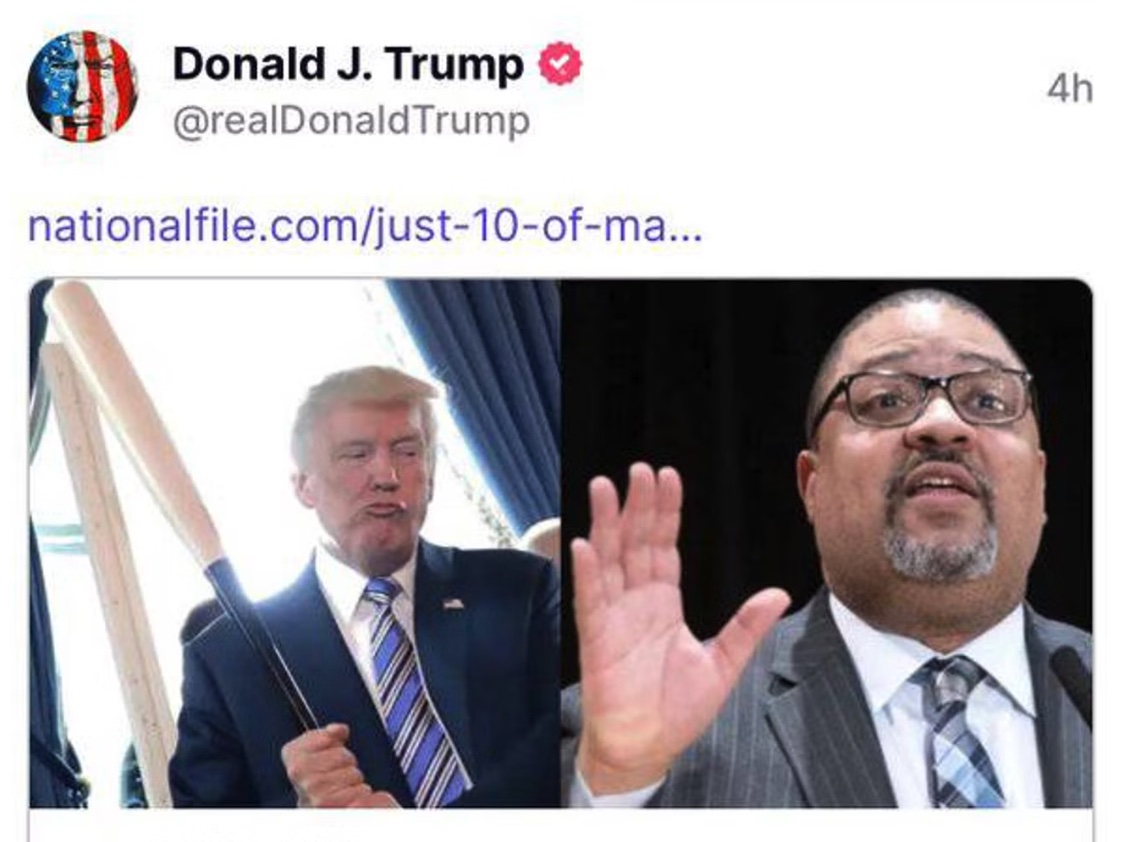Visit the @realDonaldTrump handle

pyautogui.click(x=351, y=121)
